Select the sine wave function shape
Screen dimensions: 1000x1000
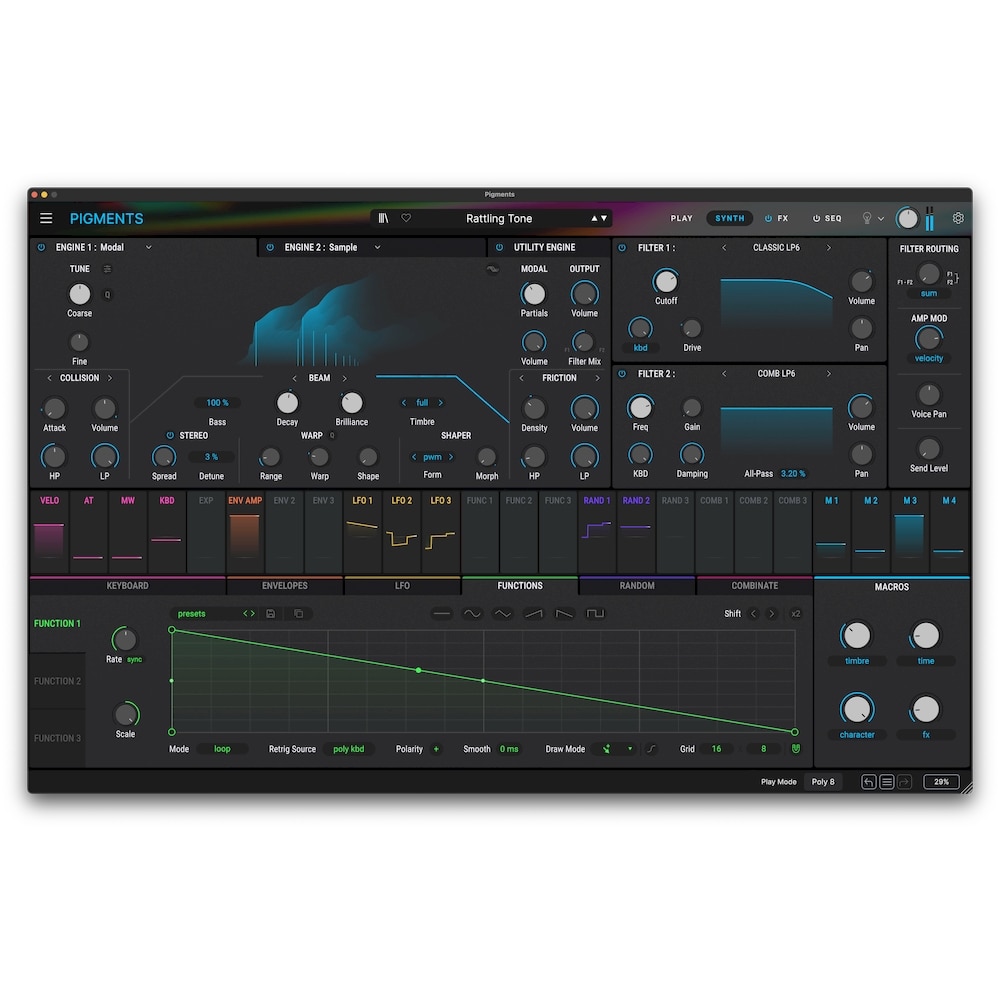[x=471, y=614]
